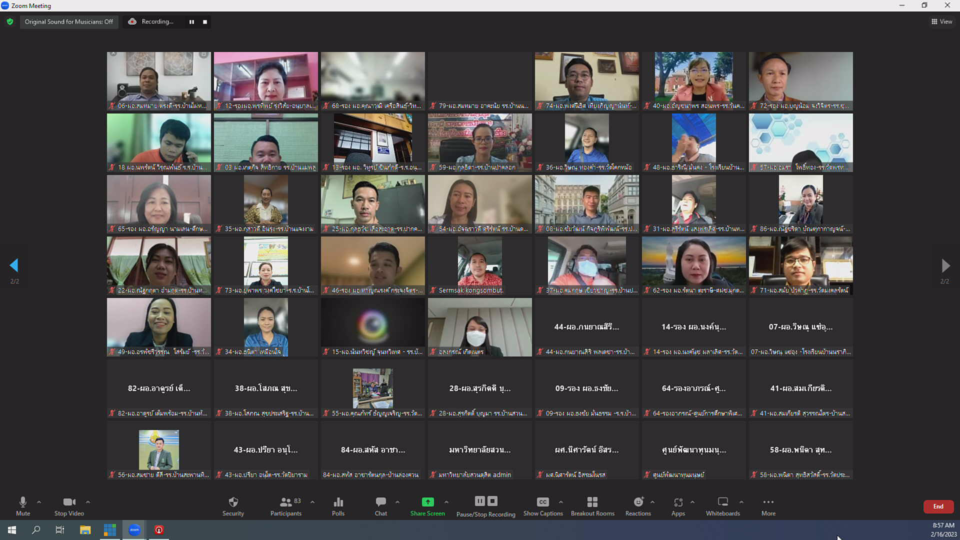Open the Polls button
Screen dimensions: 960x540
[338, 505]
